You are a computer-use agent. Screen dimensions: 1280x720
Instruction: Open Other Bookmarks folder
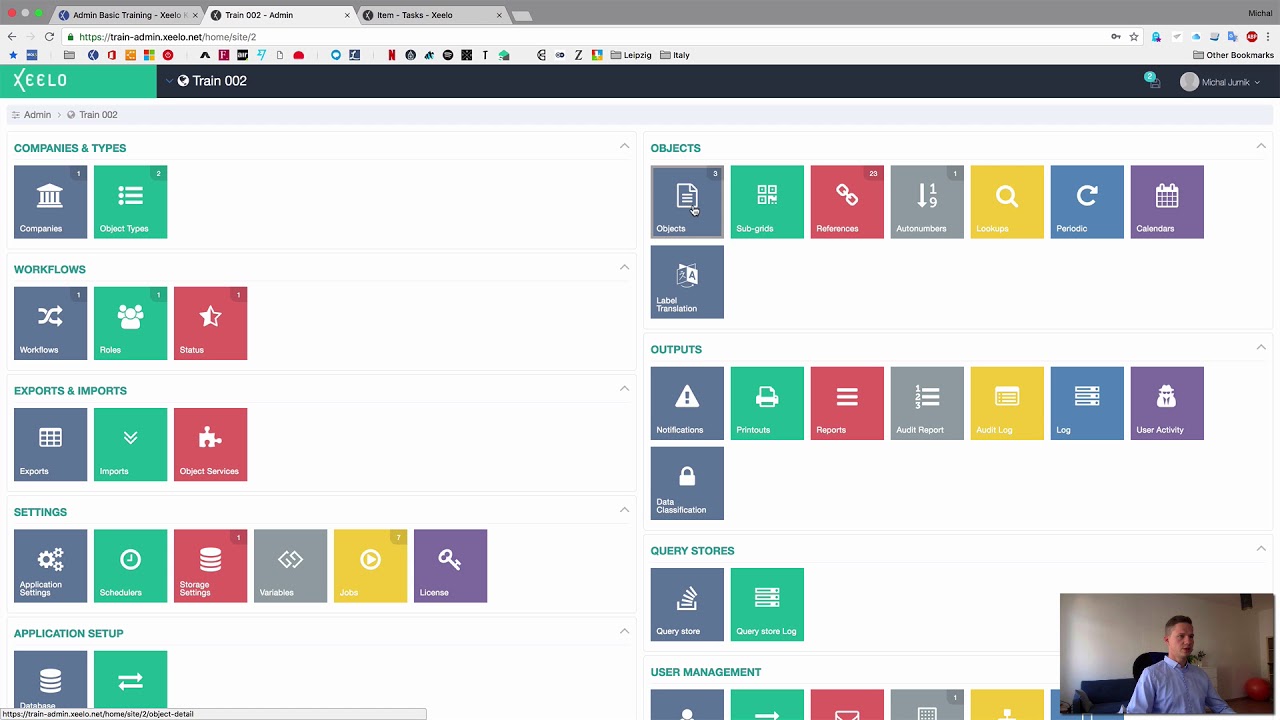tap(1233, 55)
